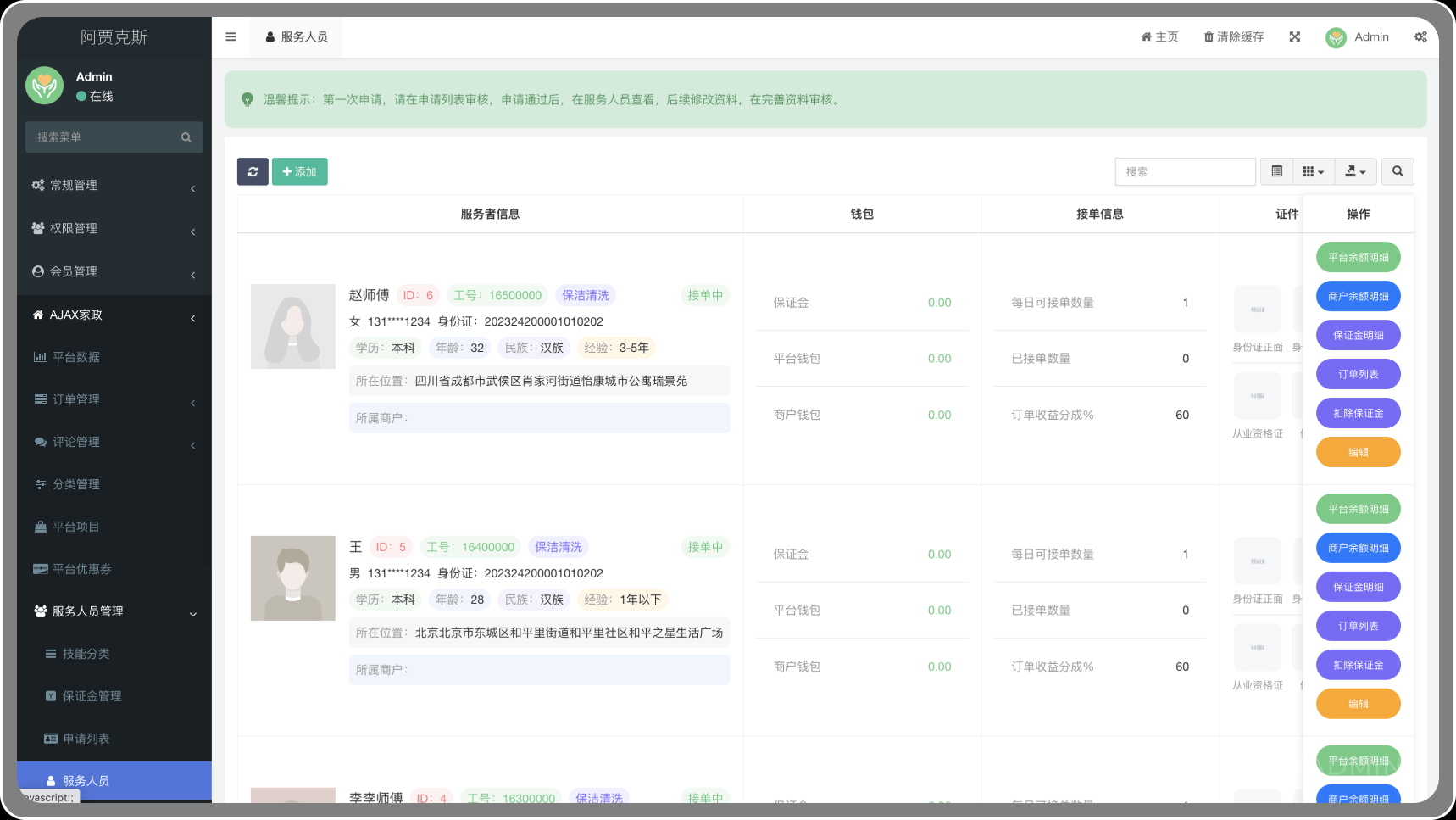Click the sidebar menu search icon

(186, 137)
